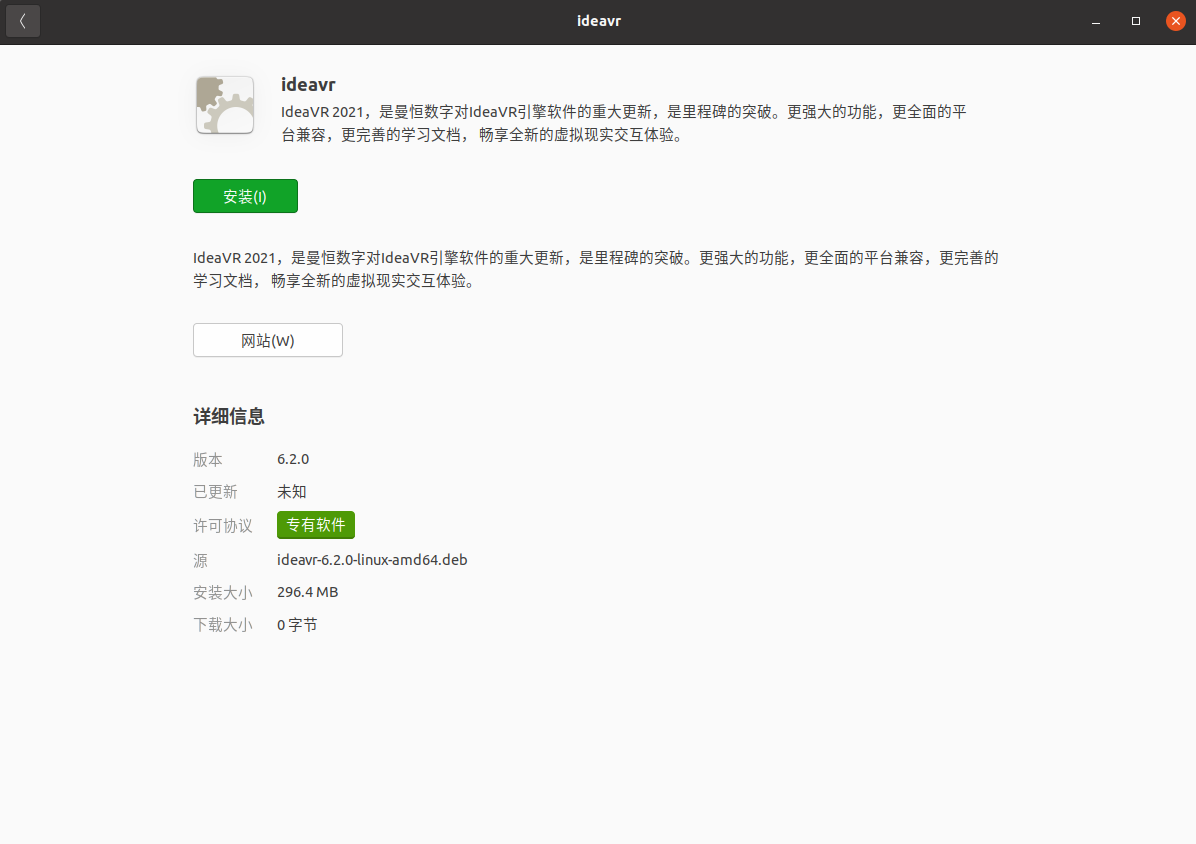Open the 网站(W) website button

coord(268,340)
